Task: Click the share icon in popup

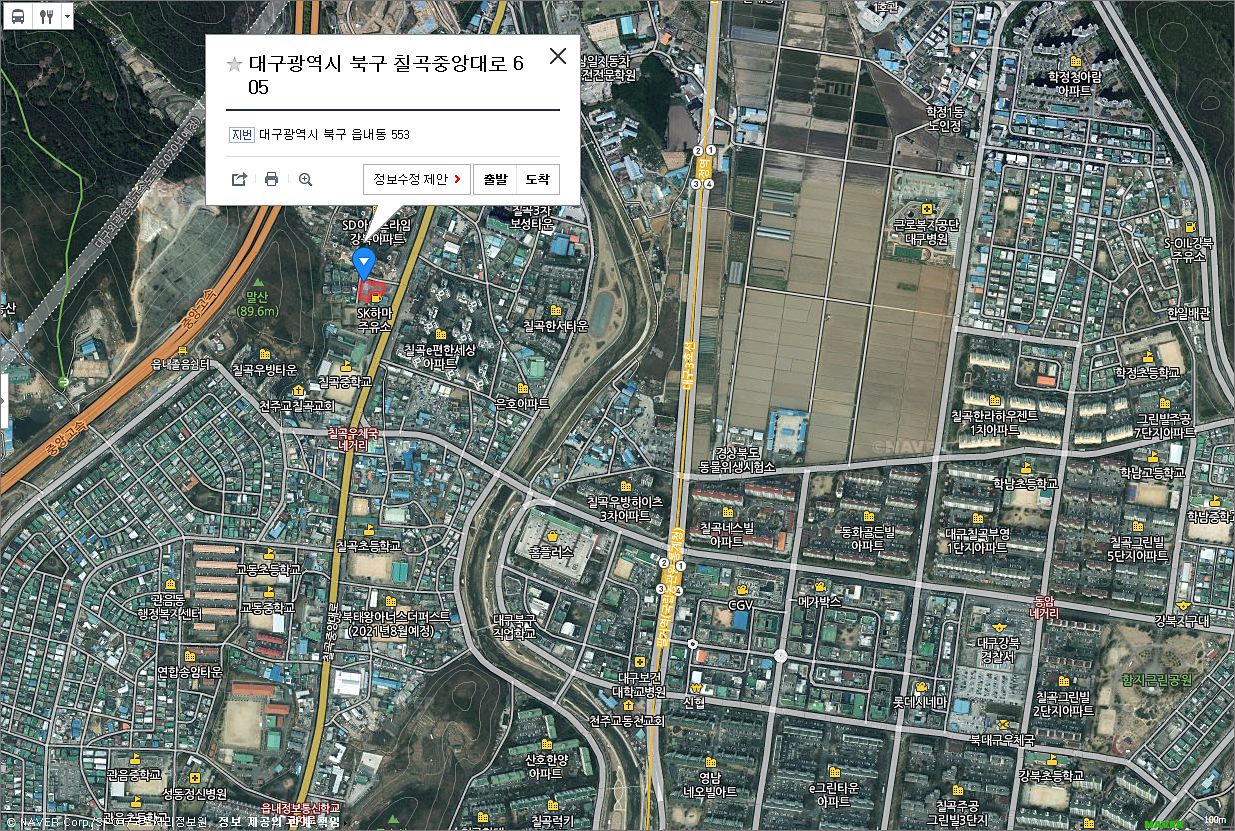Action: coord(239,179)
